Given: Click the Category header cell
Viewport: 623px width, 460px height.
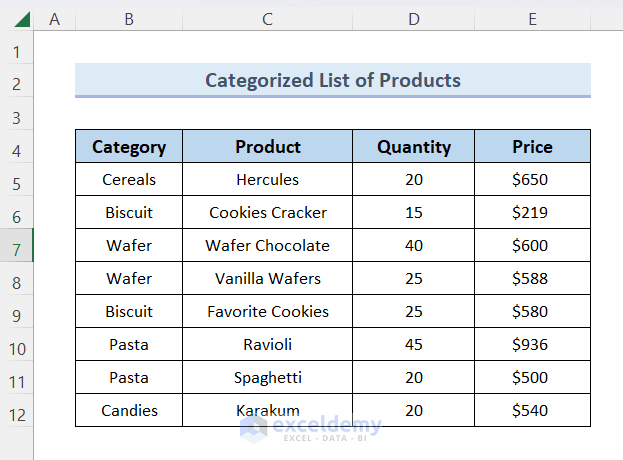Looking at the screenshot, I should pos(129,147).
